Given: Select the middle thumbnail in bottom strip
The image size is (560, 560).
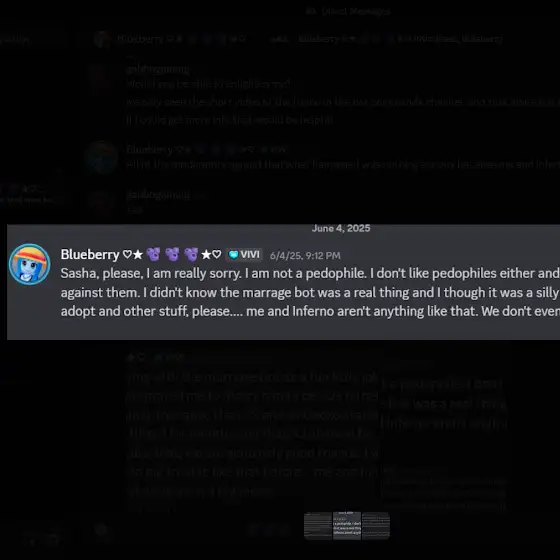Looking at the screenshot, I should (x=347, y=525).
